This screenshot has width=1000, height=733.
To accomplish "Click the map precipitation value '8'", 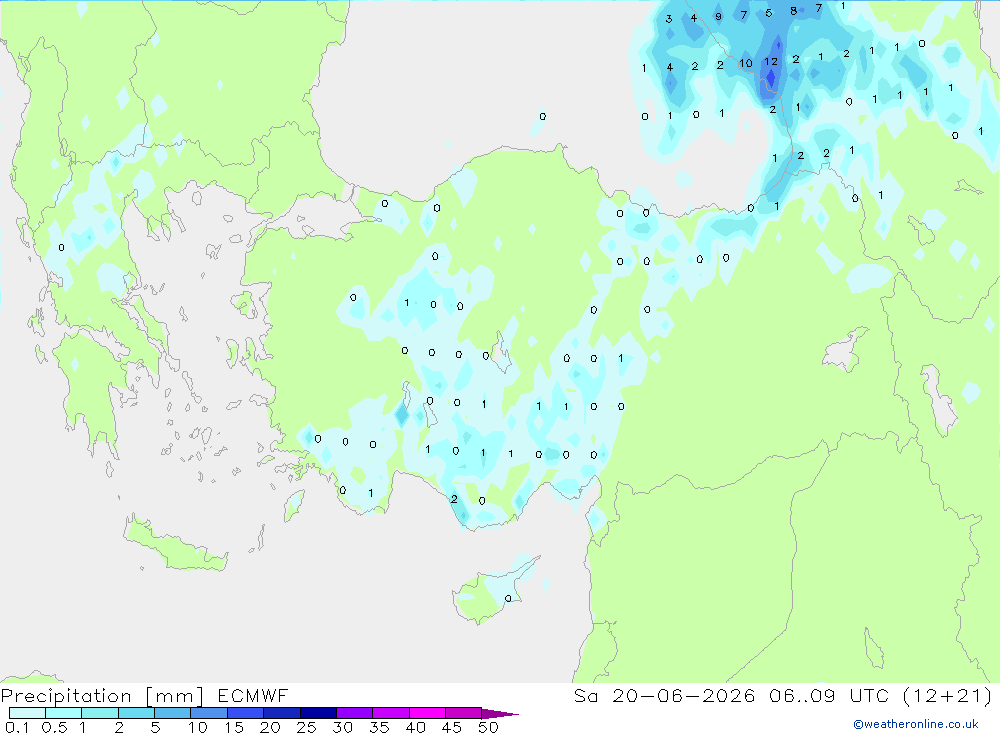I will tap(793, 11).
